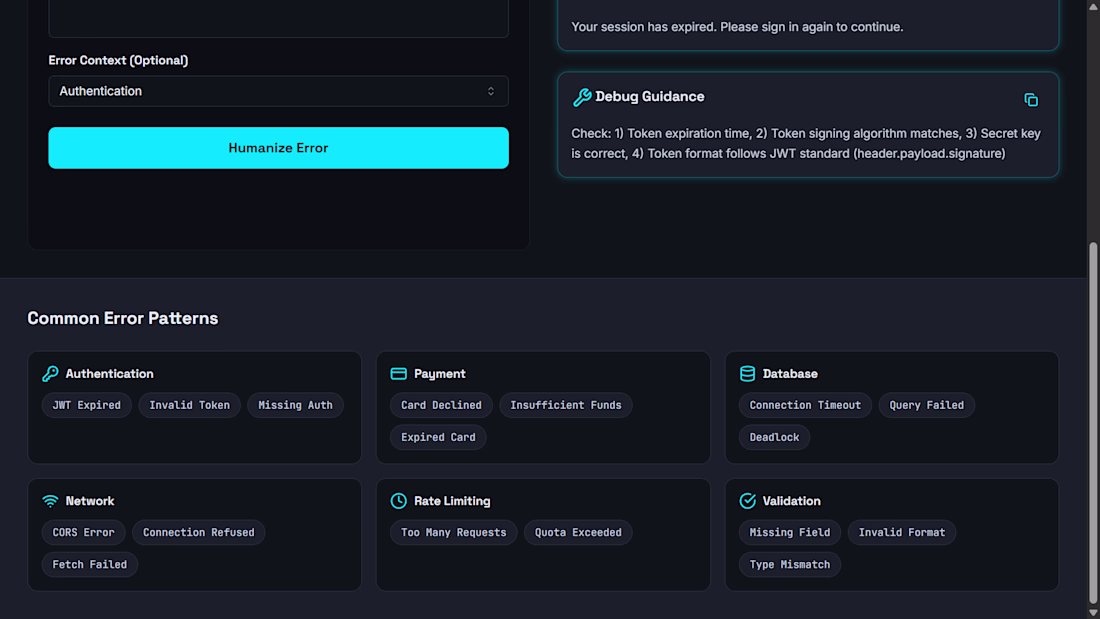
Task: Select the JWT Expired pattern chip
Action: click(86, 405)
